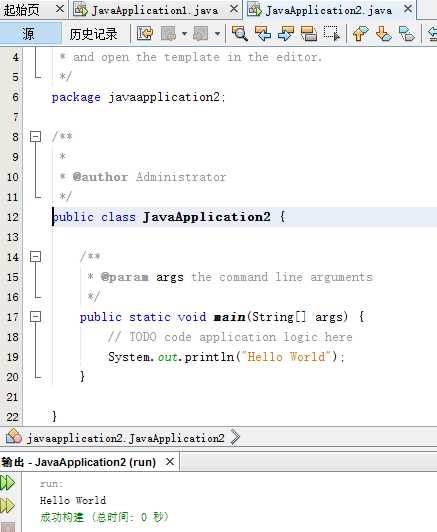The height and width of the screenshot is (532, 437).
Task: Collapse the main method fold at line 17
Action: point(35,317)
